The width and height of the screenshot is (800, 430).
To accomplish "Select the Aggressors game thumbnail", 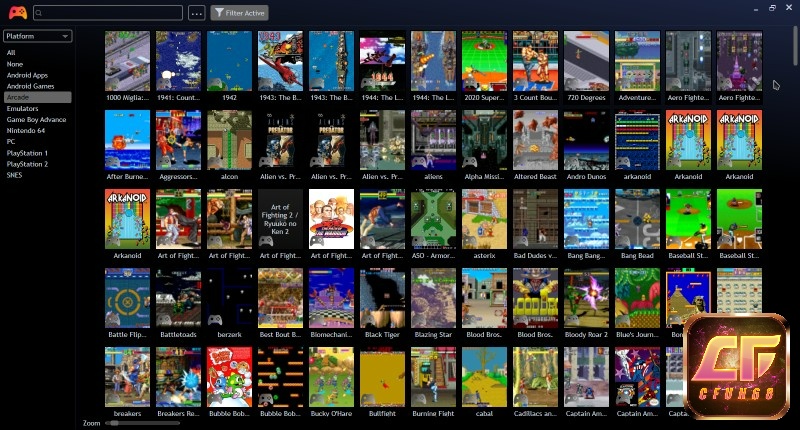I will (179, 140).
